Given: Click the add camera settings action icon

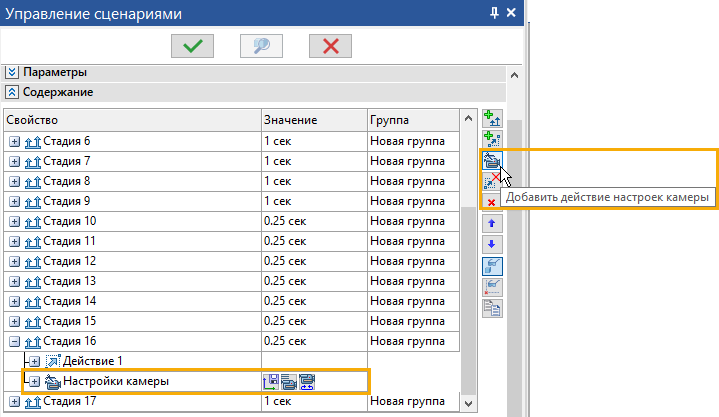Looking at the screenshot, I should click(x=492, y=160).
